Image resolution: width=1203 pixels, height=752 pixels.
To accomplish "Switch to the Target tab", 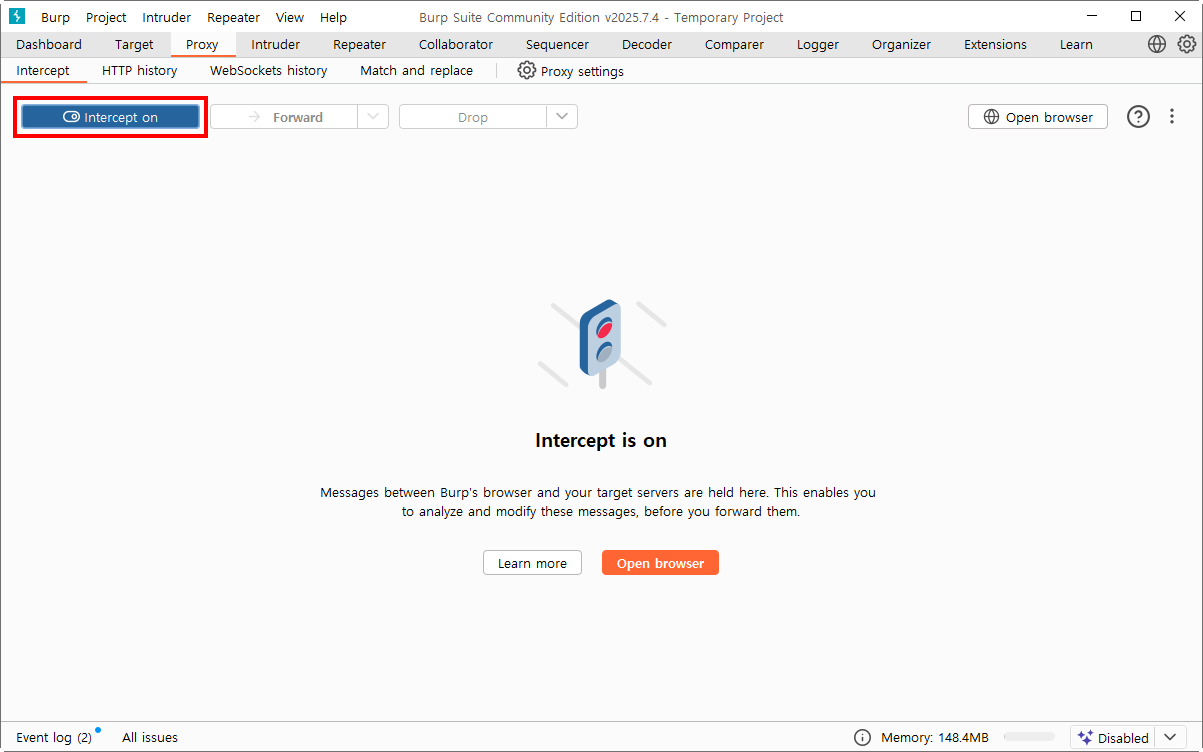I will click(x=134, y=44).
